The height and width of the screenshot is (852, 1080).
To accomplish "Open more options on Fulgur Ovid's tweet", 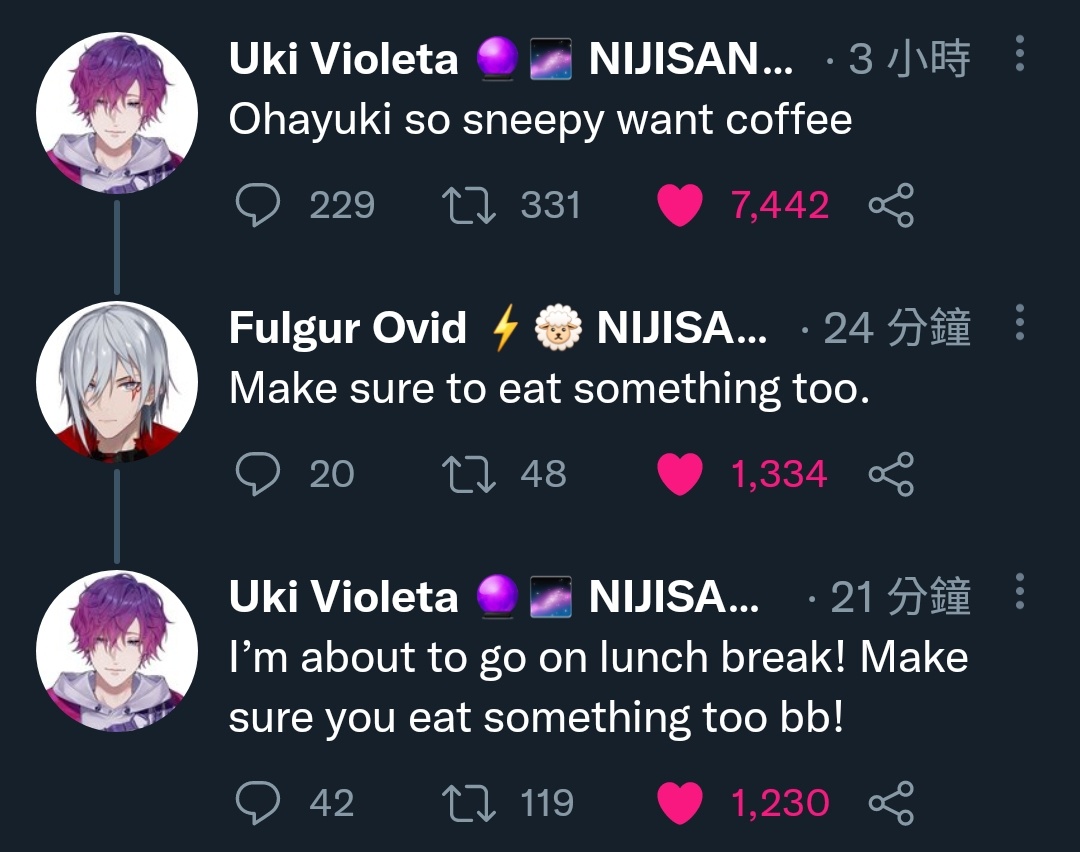I will (1020, 322).
